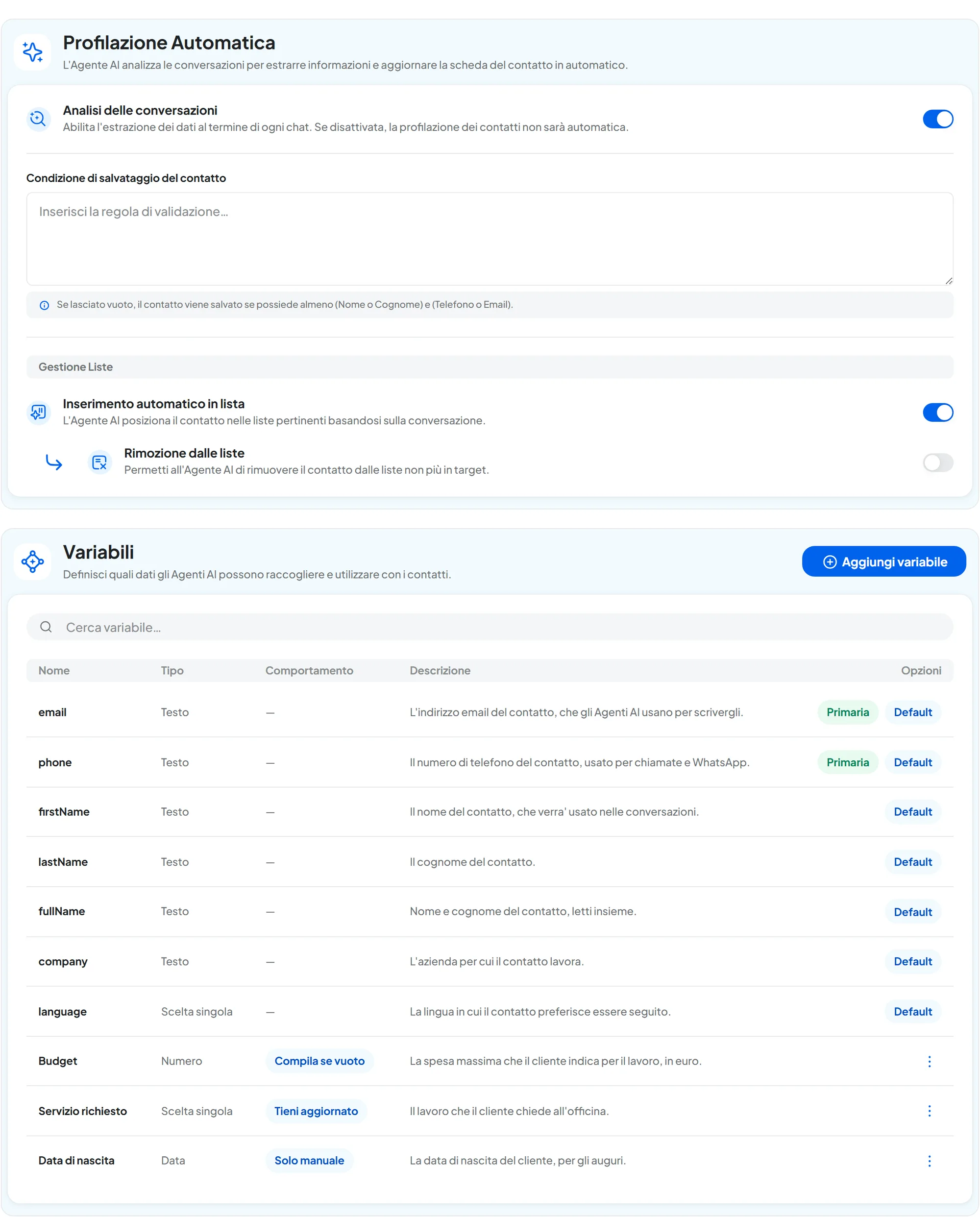Click the Tieni aggiornato behavior badge
The image size is (980, 1217).
[316, 1111]
